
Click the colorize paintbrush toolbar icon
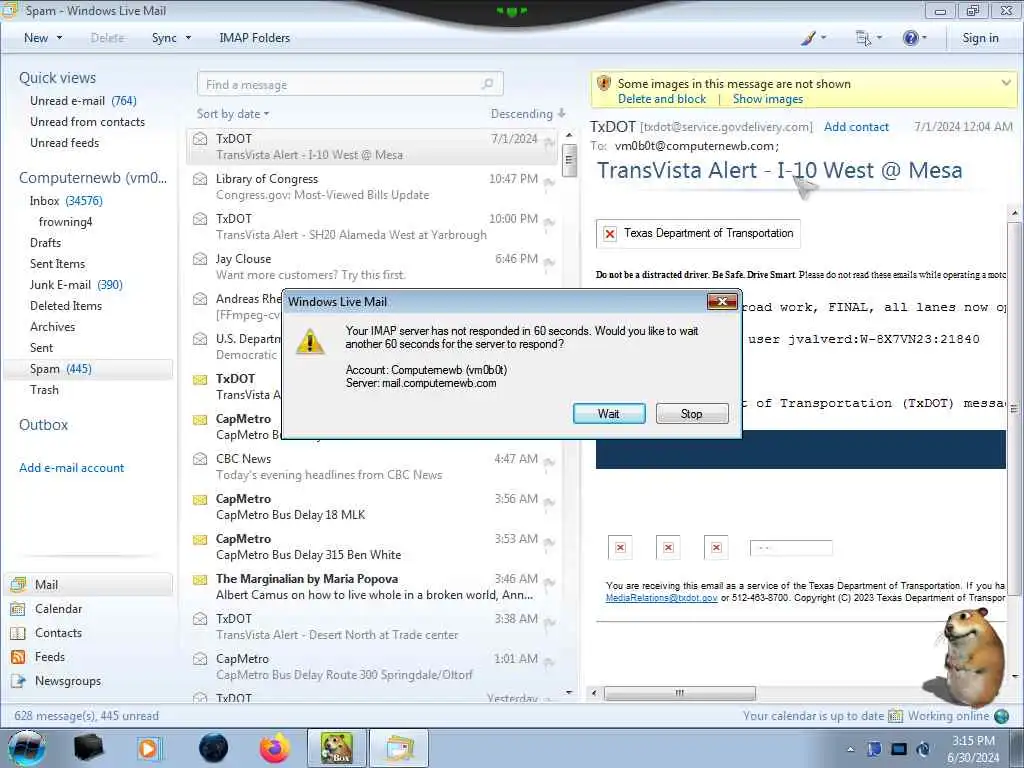click(x=808, y=38)
